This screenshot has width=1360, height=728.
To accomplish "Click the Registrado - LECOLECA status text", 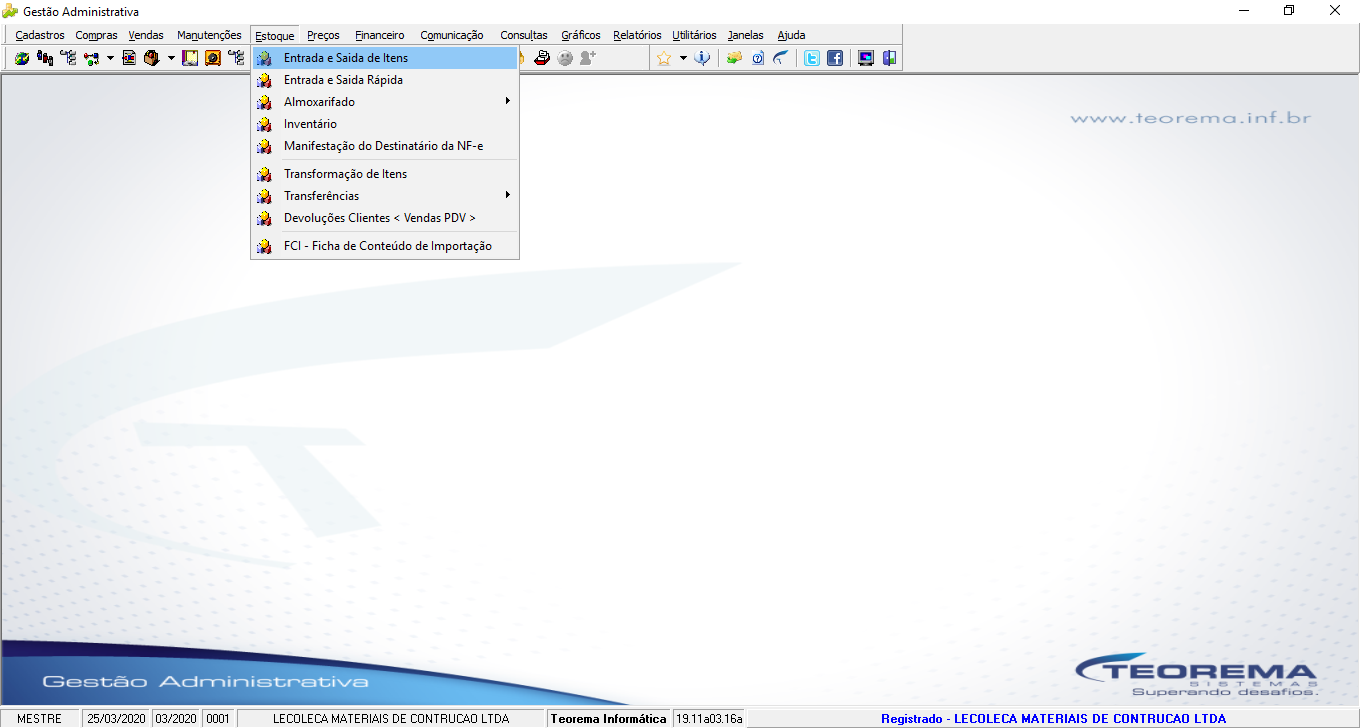I will [x=1053, y=719].
